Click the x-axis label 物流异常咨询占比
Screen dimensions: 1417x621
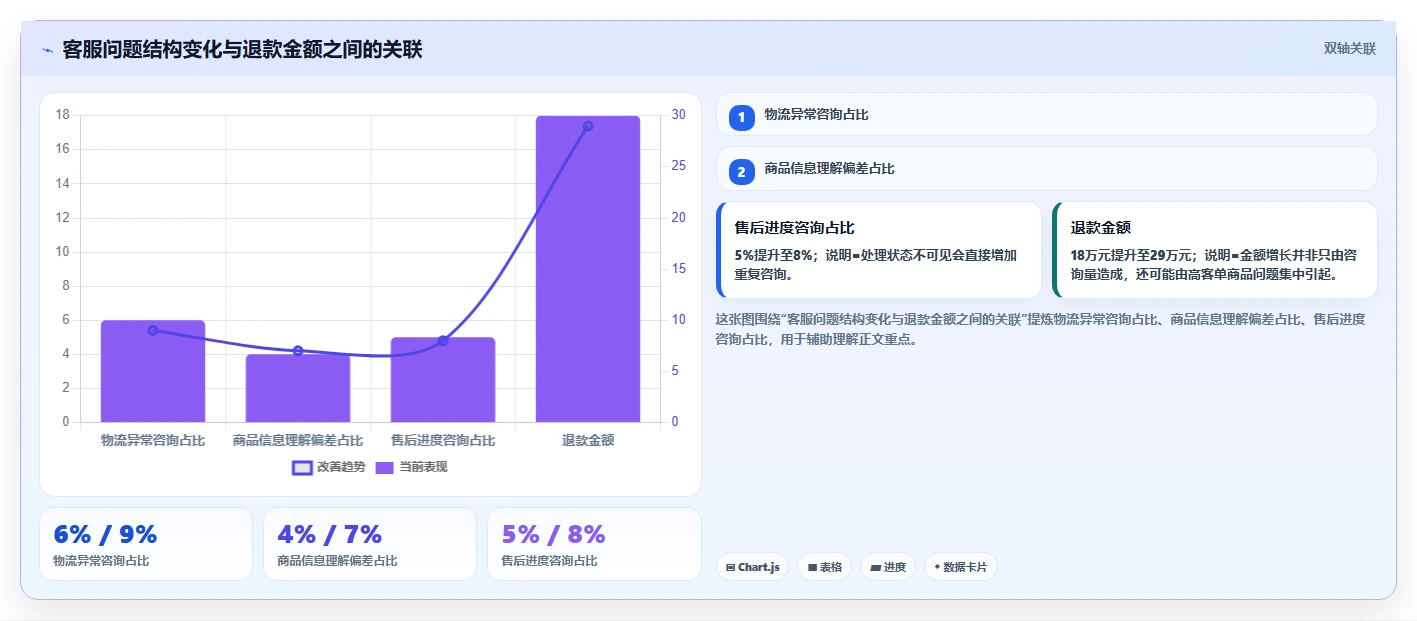click(153, 440)
